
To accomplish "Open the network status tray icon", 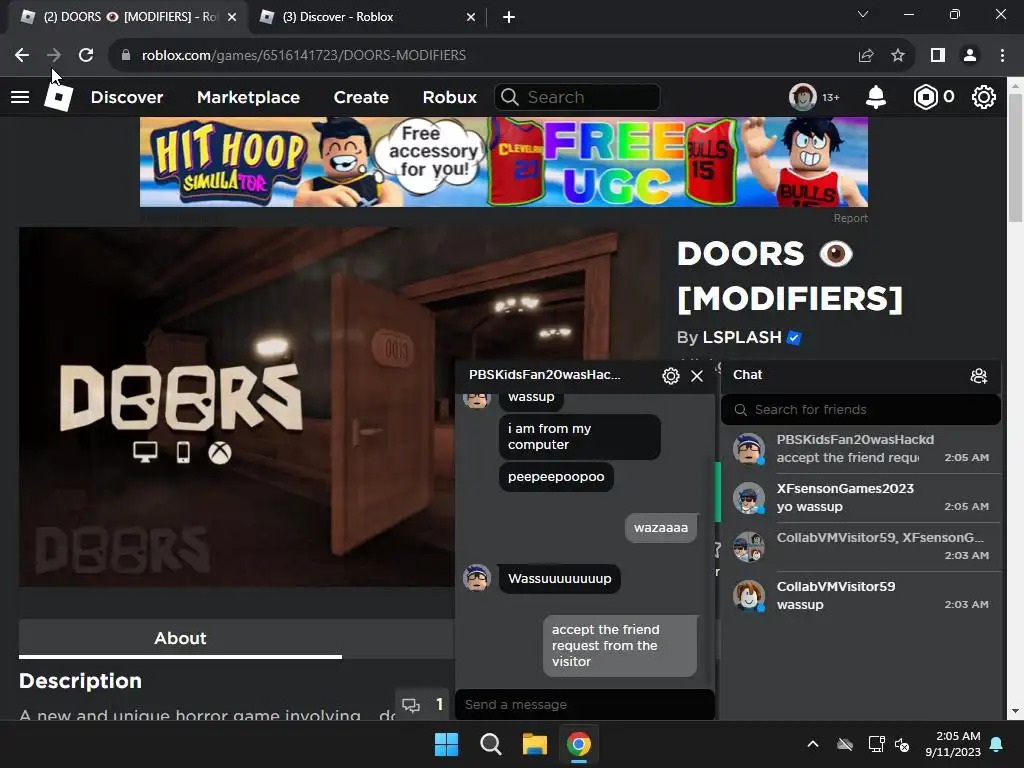I will [876, 744].
